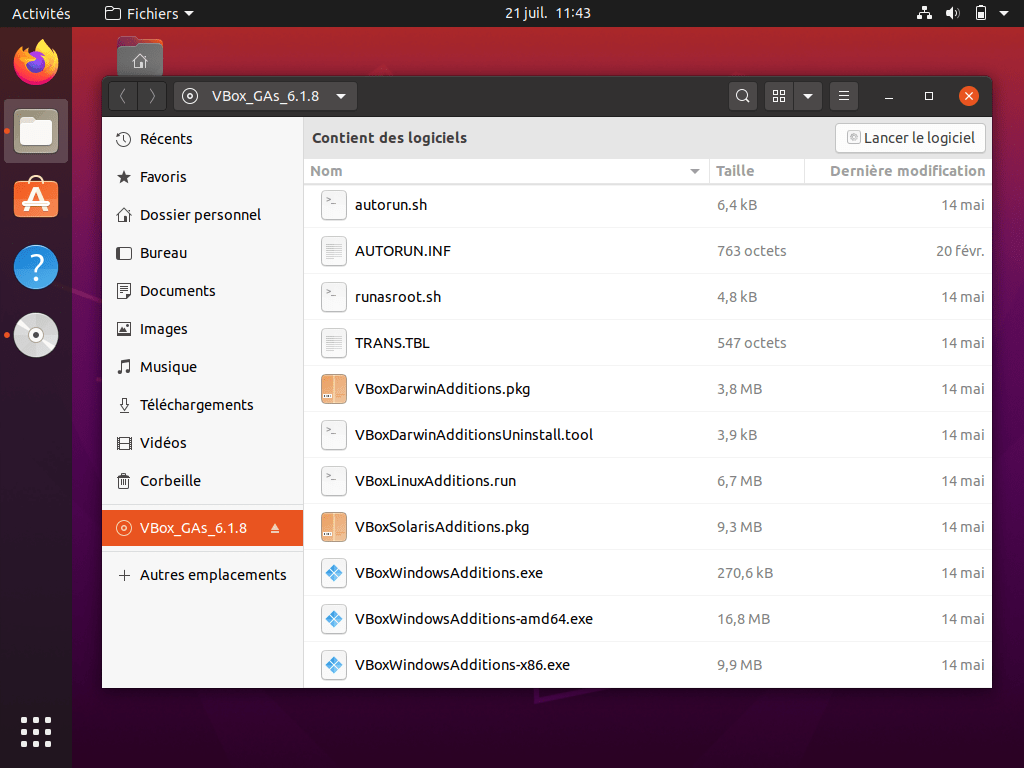Sort by the Nom column
Viewport: 1024px width, 768px height.
(x=506, y=171)
